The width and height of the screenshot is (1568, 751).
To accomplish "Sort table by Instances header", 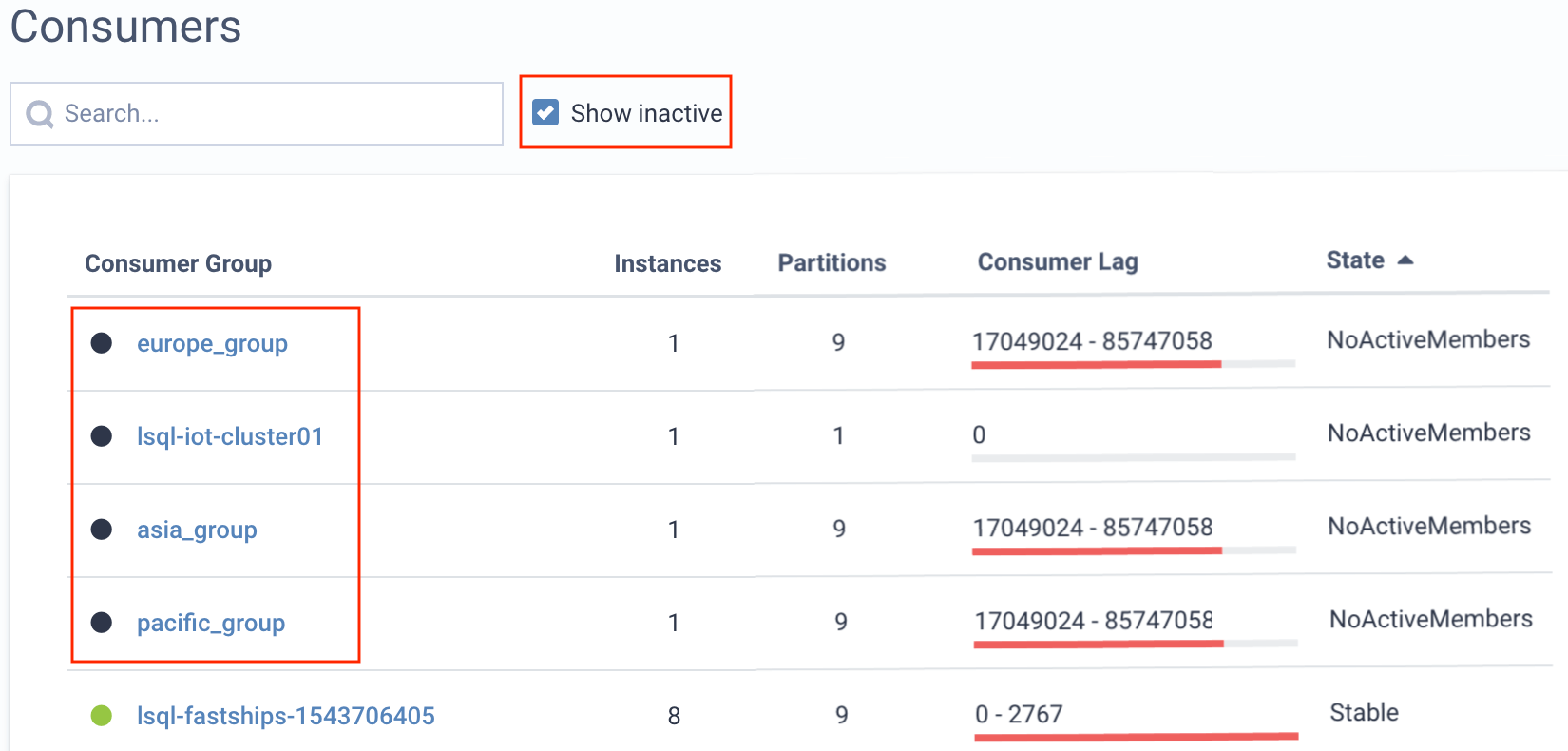I will pos(667,263).
